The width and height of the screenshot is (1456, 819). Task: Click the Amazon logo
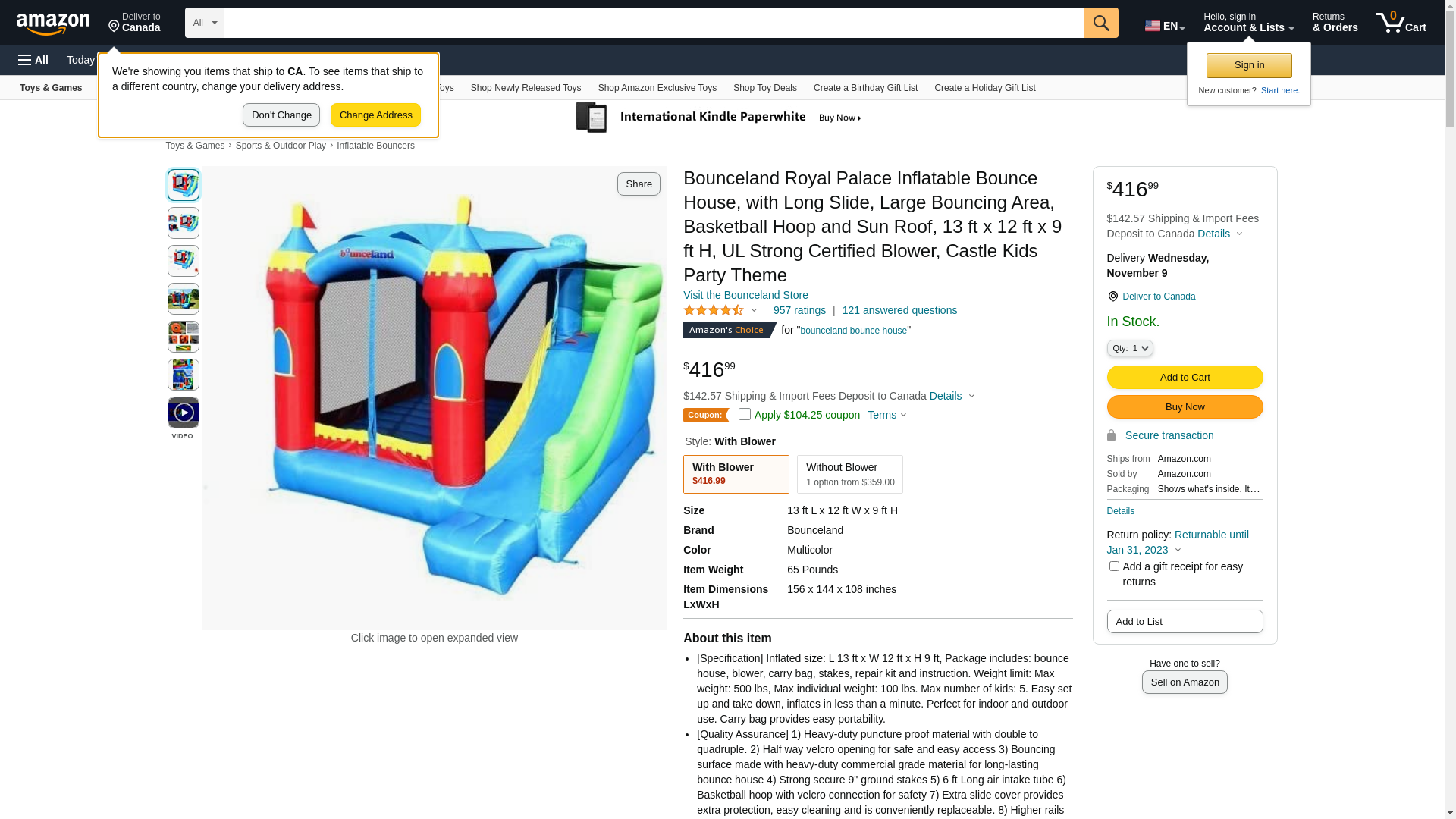tap(53, 24)
